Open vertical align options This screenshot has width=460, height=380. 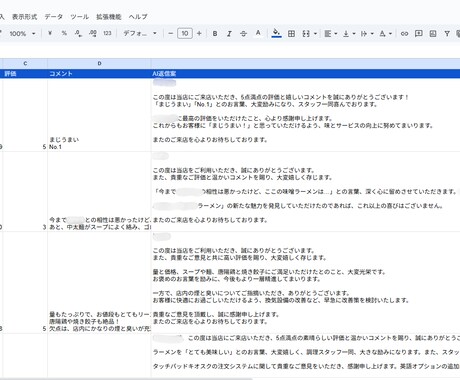click(x=349, y=33)
